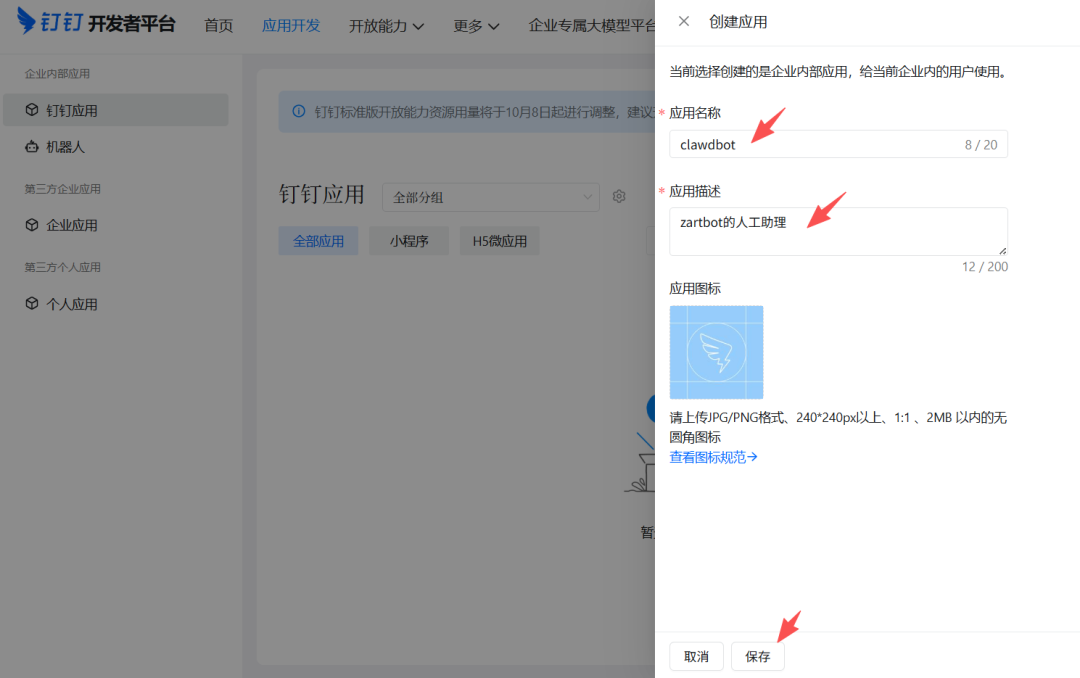Click the info icon in the notice banner
Screen dimensions: 1080x678
[x=297, y=113]
